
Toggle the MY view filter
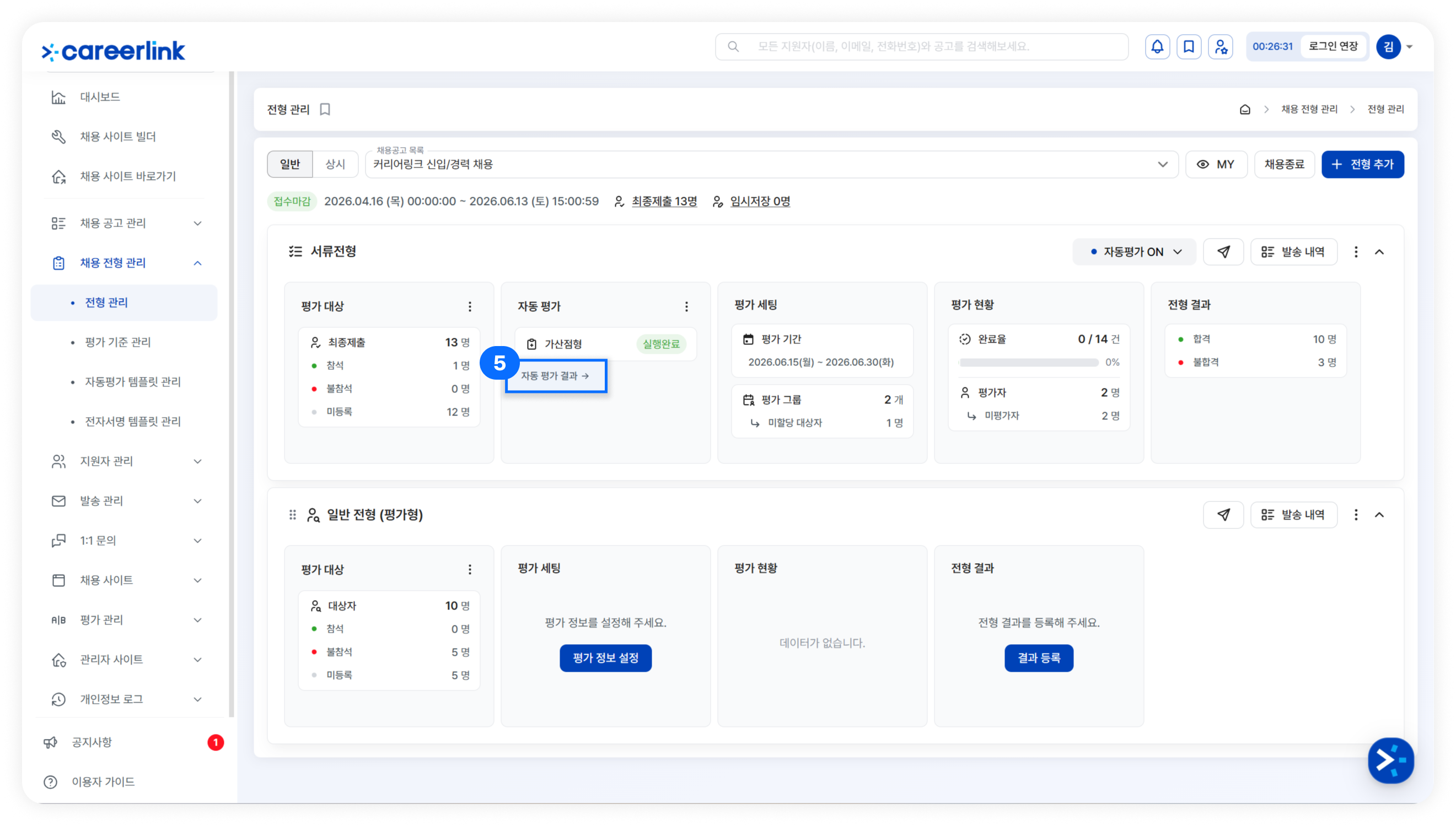1217,165
